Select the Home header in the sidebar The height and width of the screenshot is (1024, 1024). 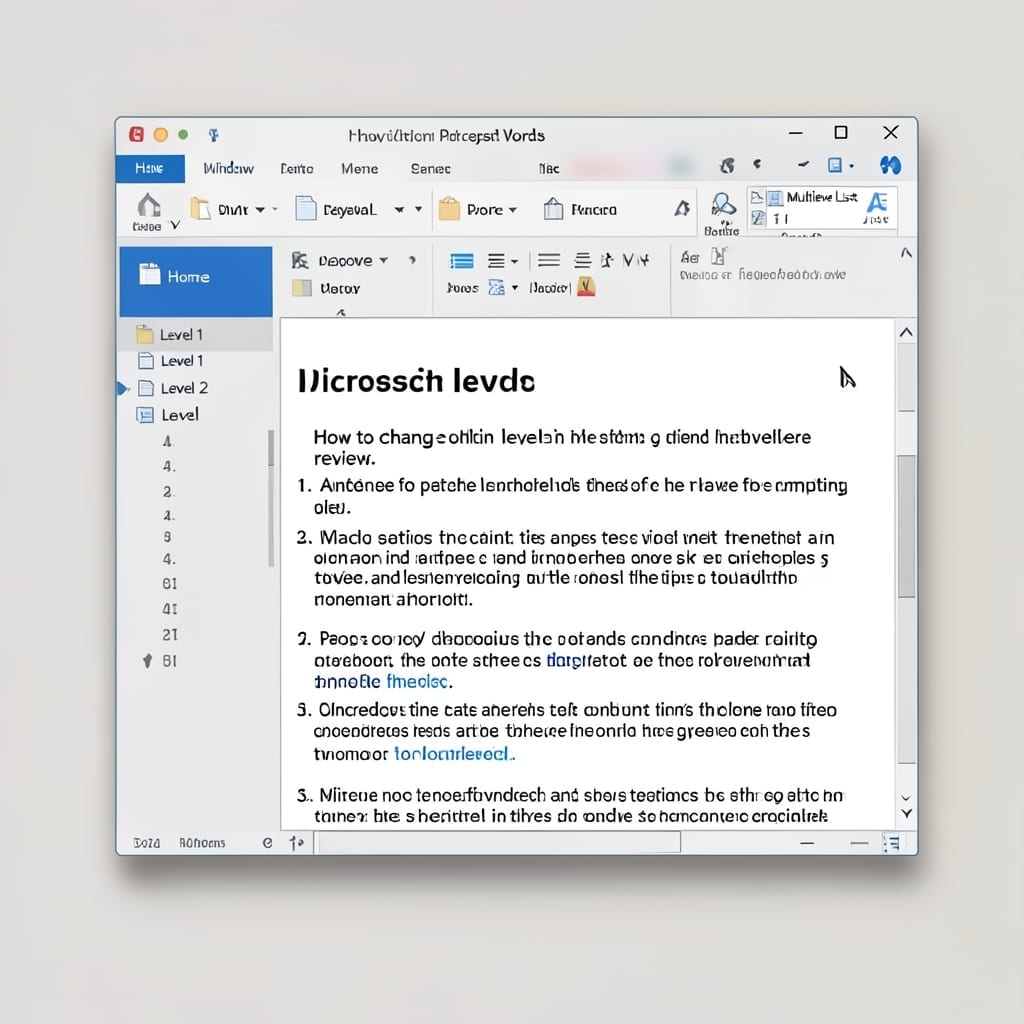pyautogui.click(x=196, y=281)
